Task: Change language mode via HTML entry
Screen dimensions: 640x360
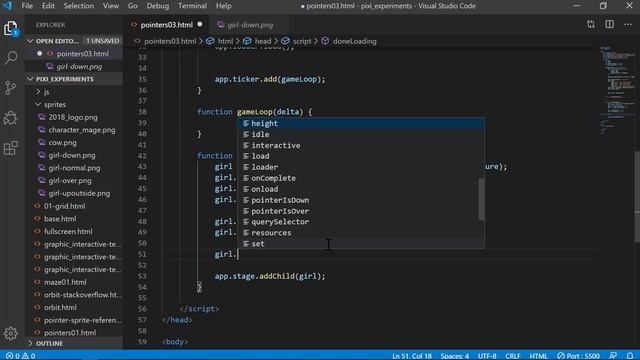Action: click(x=538, y=356)
